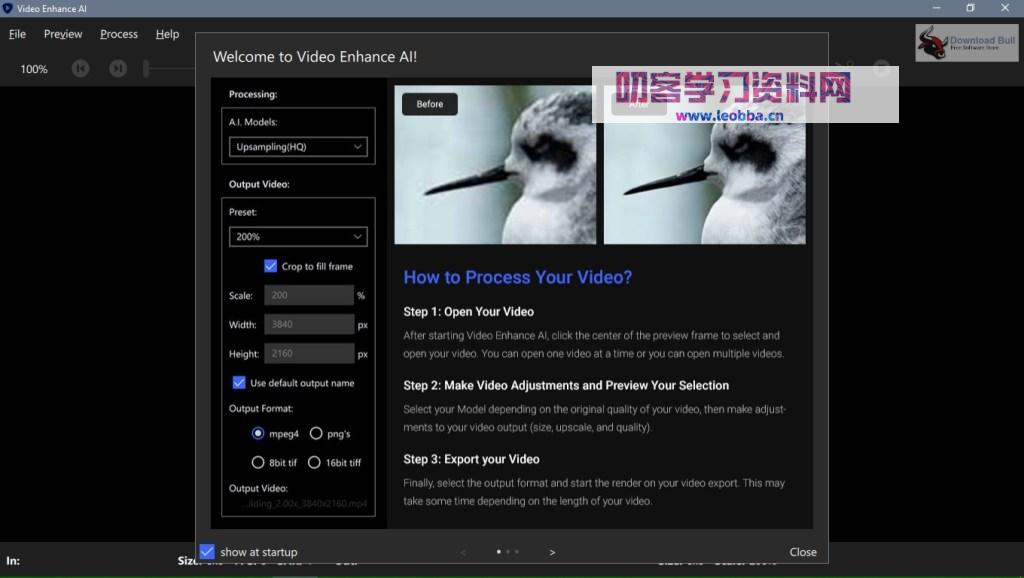Click the previous frame playback icon

(80, 69)
